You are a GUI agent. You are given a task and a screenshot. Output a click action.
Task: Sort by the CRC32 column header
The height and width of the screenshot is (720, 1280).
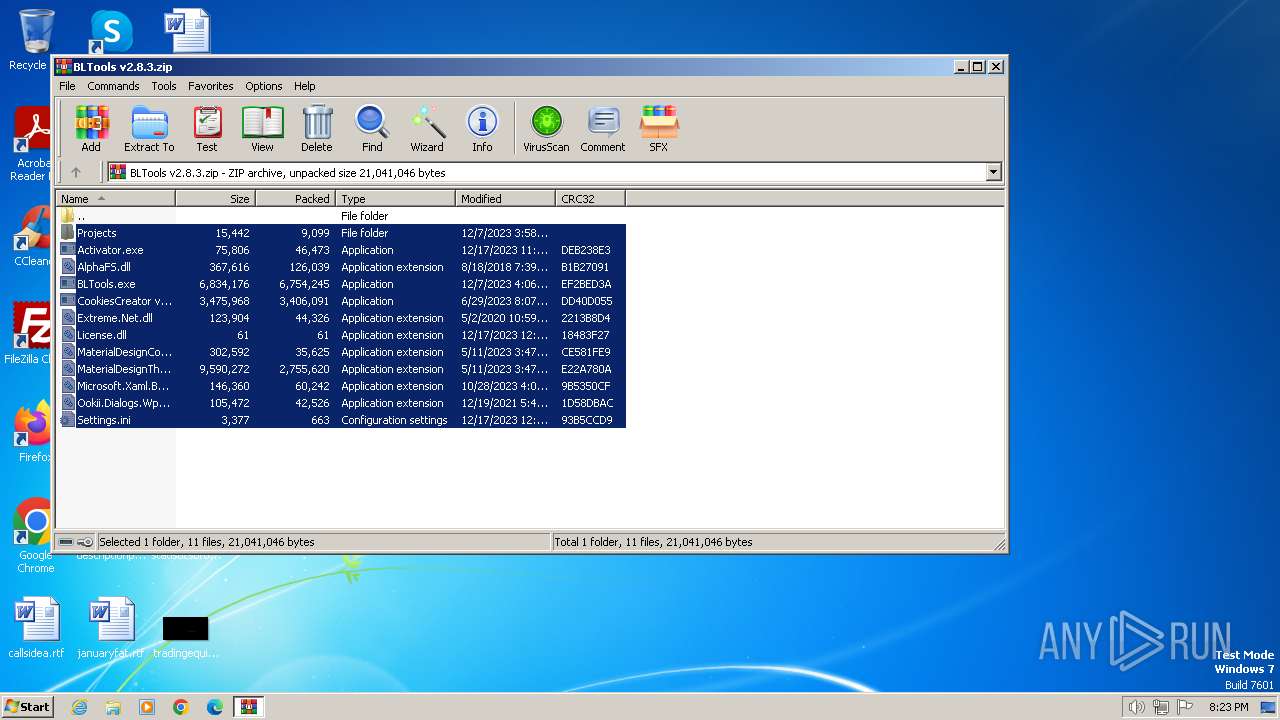591,199
